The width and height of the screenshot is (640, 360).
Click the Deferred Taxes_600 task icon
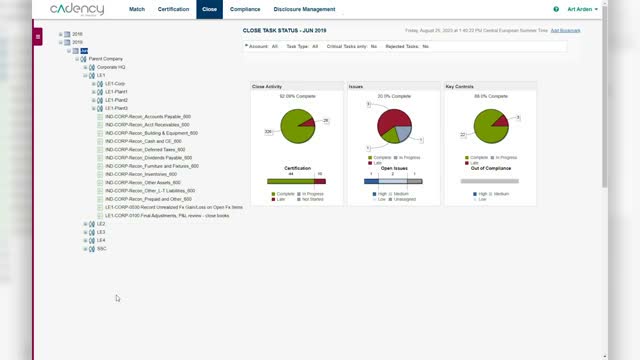[x=100, y=149]
